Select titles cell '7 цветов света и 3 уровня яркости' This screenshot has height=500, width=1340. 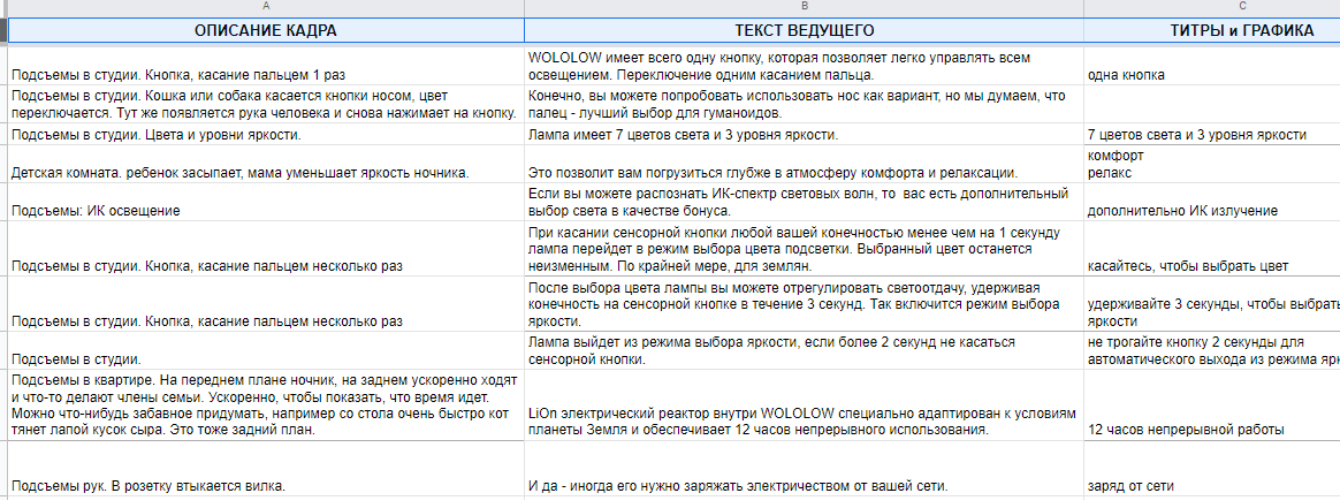[1212, 135]
